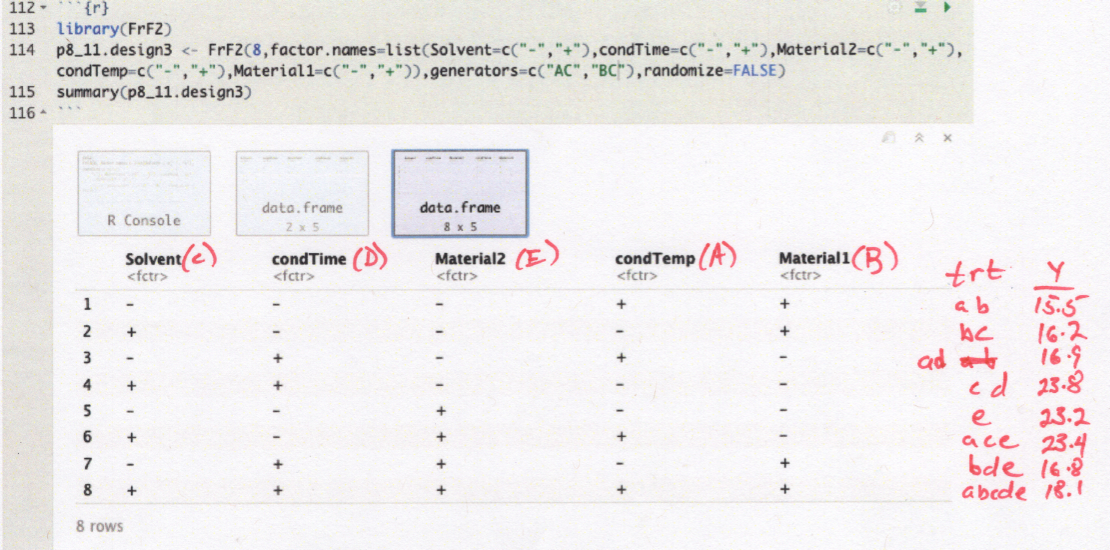Show output in a new window
The width and height of the screenshot is (1110, 550).
click(888, 138)
